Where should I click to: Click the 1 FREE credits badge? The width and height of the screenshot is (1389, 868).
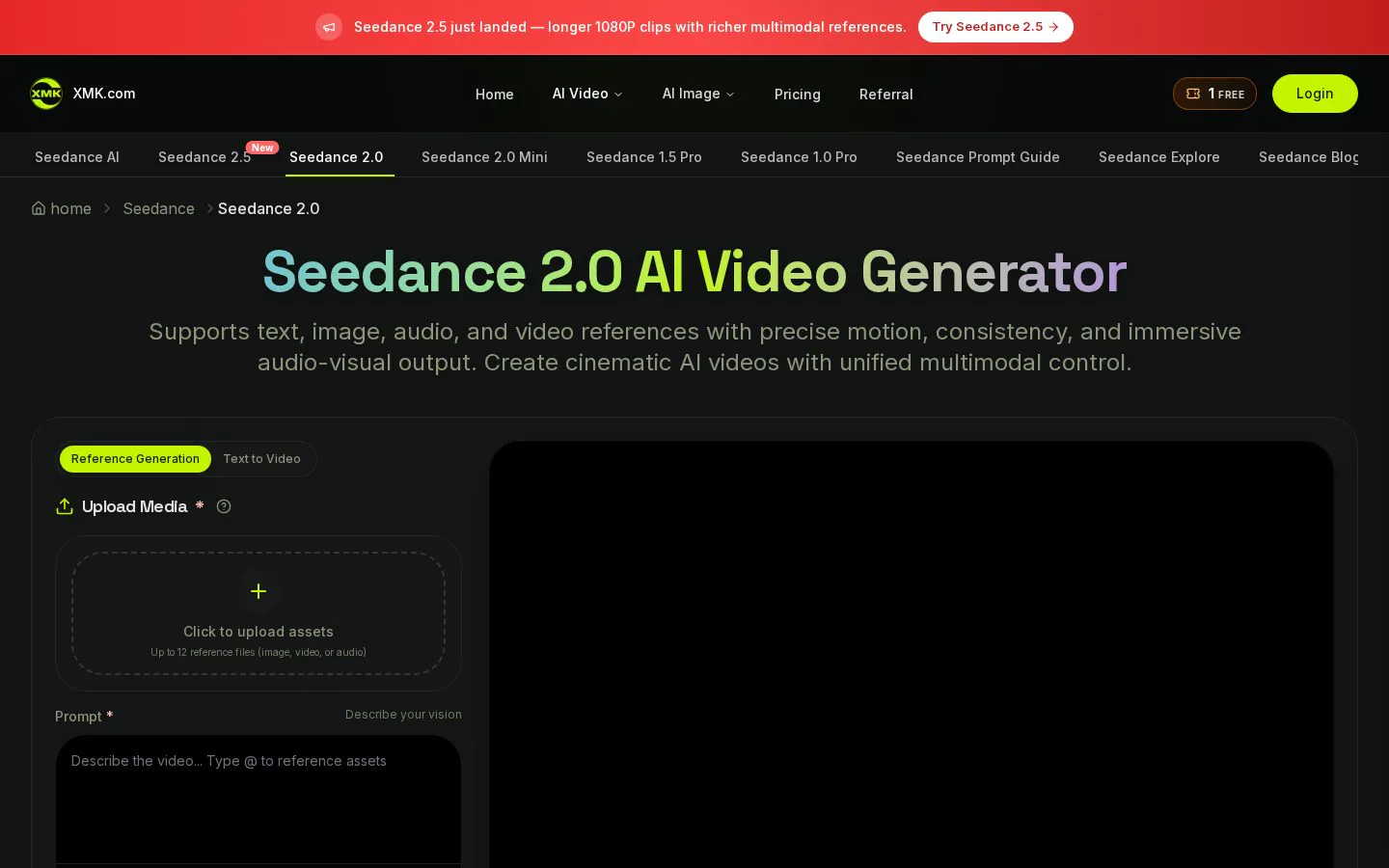click(x=1214, y=94)
